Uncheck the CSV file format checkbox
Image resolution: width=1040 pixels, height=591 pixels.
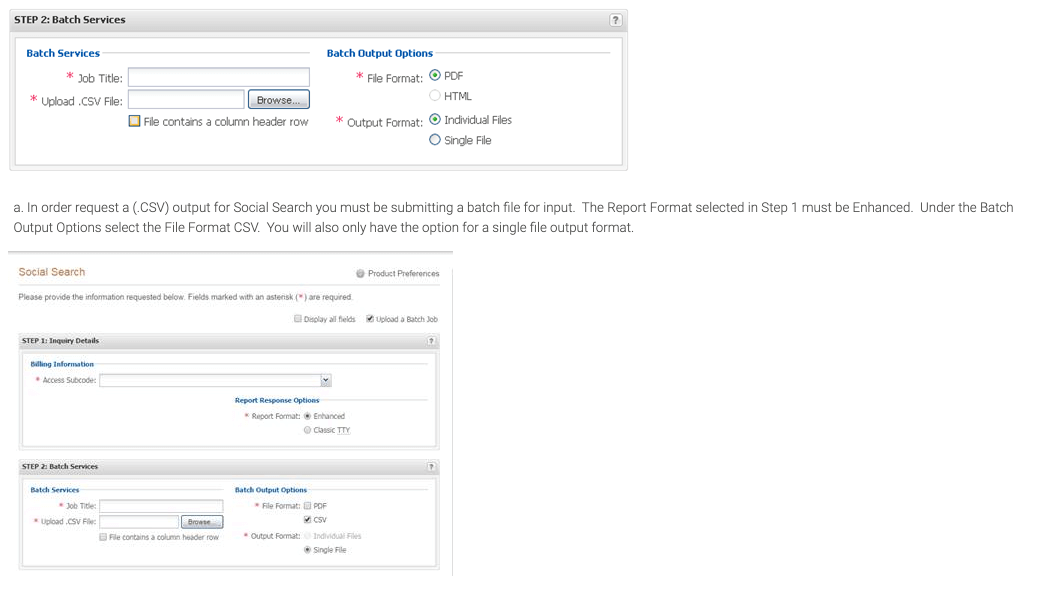[307, 519]
